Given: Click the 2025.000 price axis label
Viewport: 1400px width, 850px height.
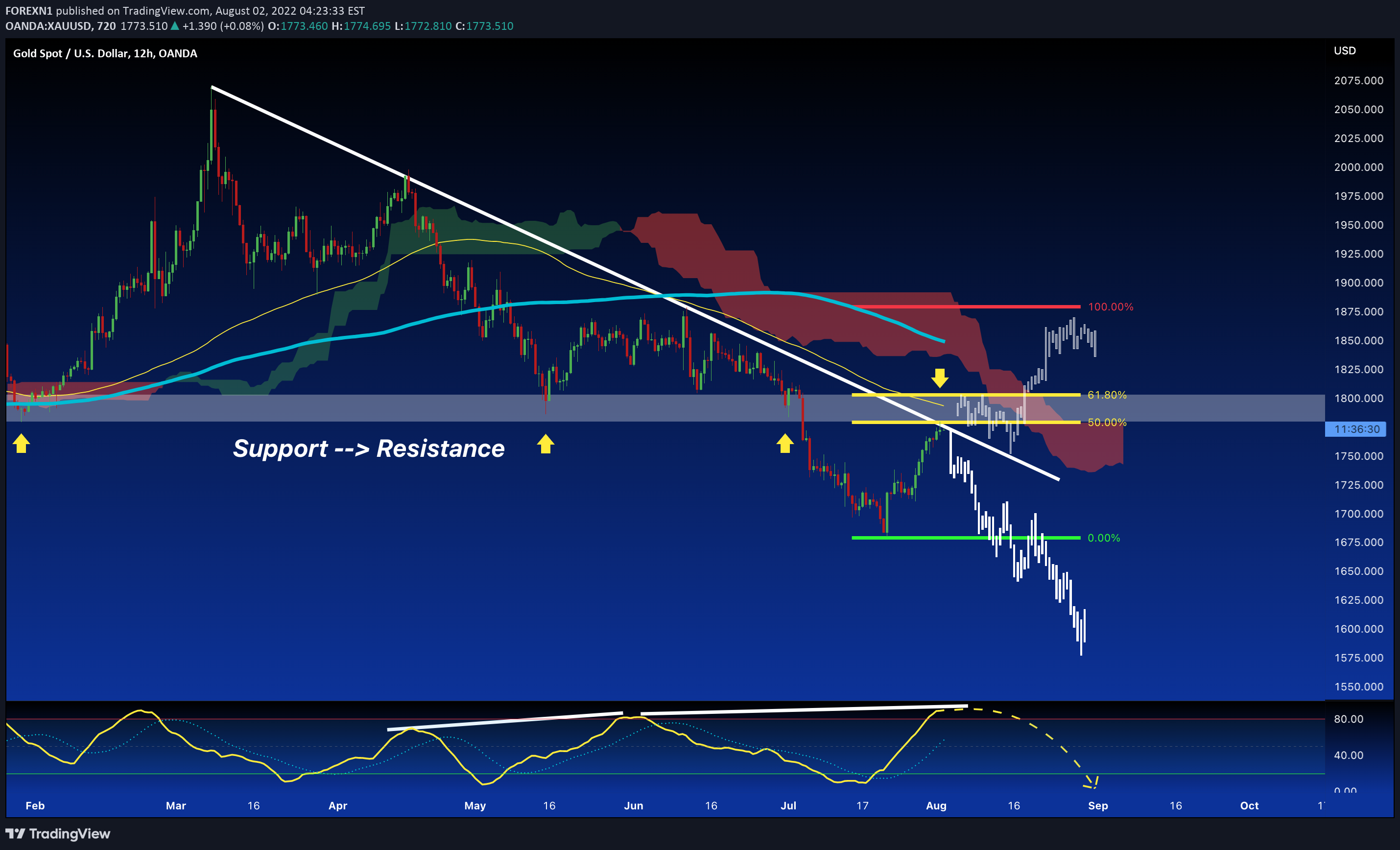Looking at the screenshot, I should point(1358,139).
